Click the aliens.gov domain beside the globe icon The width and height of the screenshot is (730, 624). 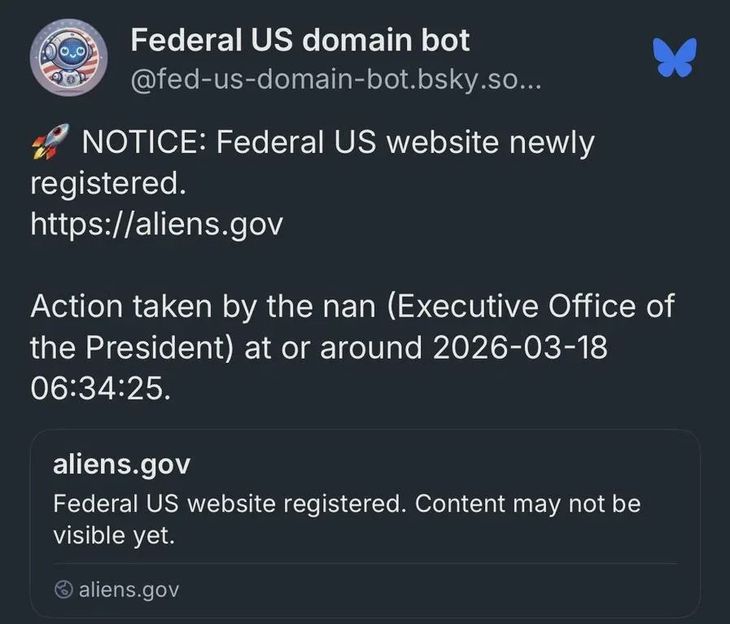(x=128, y=589)
